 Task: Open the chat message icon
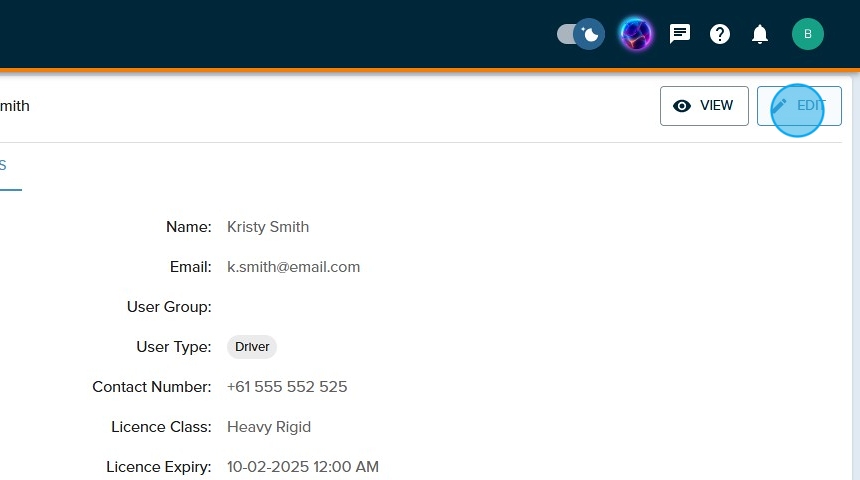680,35
